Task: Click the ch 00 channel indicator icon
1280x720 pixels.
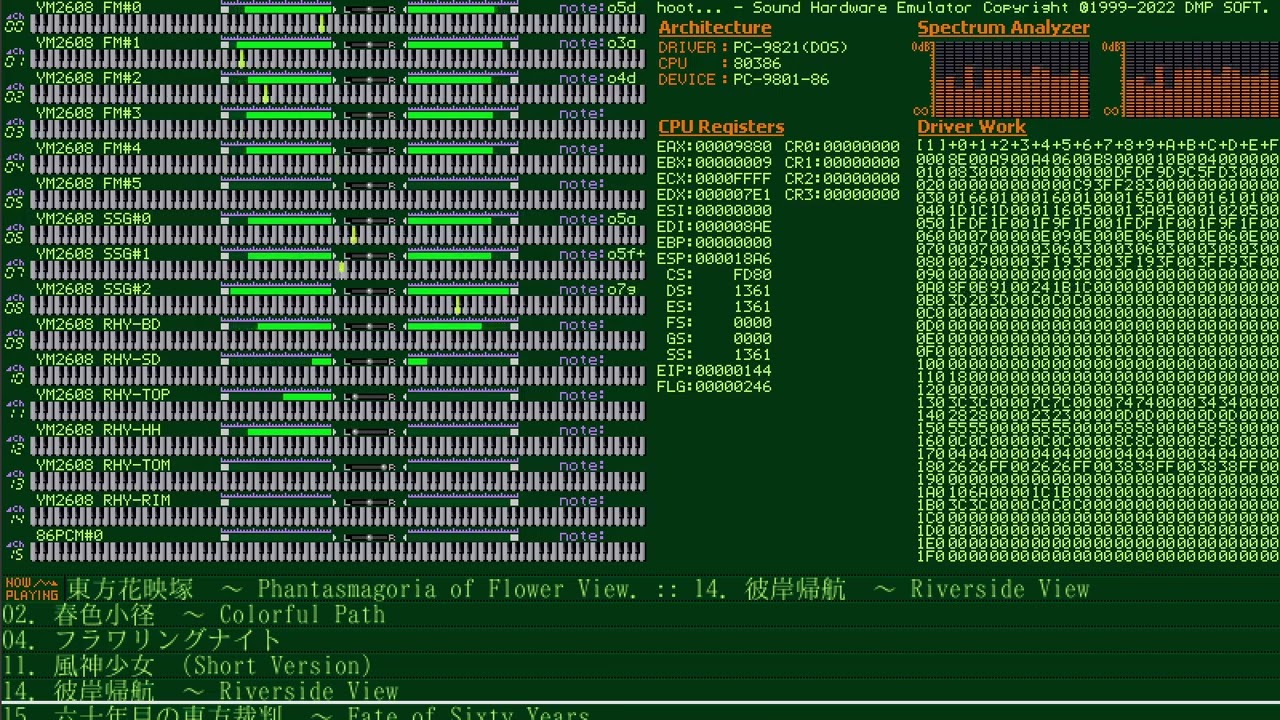Action: pos(15,22)
